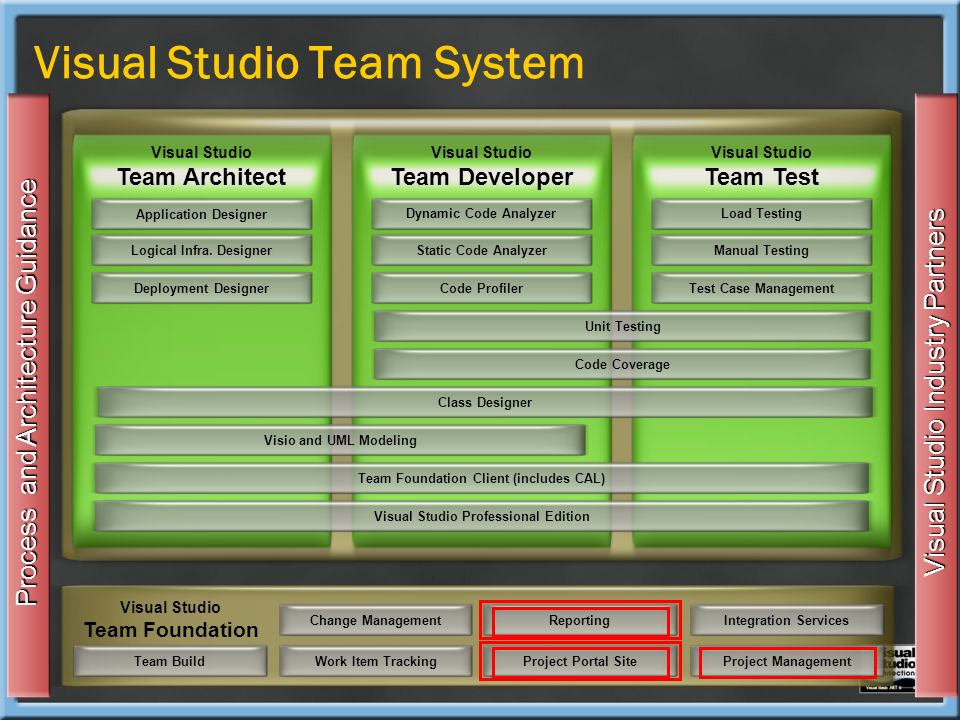
Task: Select the Code Profiler box
Action: click(x=481, y=288)
